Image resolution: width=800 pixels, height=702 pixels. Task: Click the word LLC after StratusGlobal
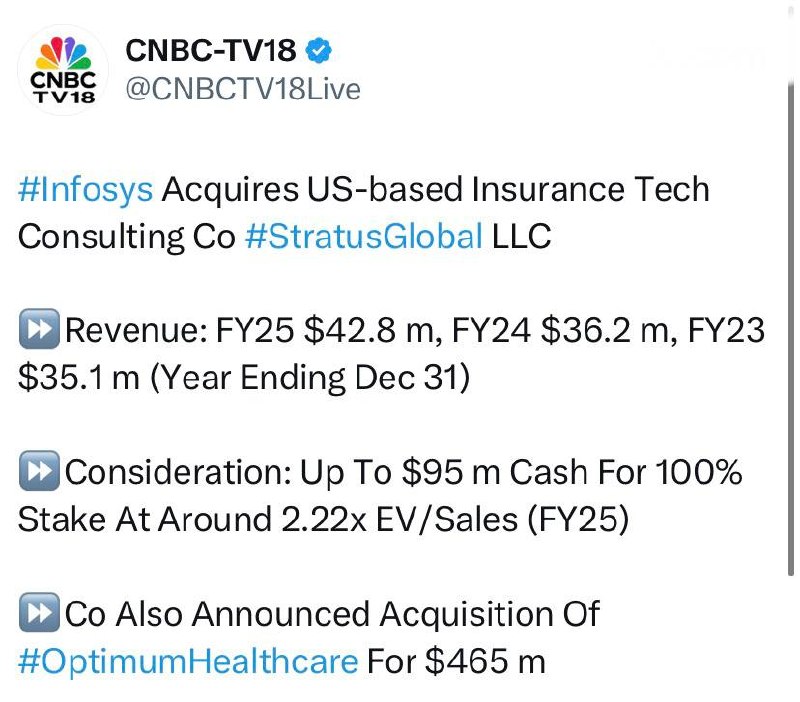(522, 237)
